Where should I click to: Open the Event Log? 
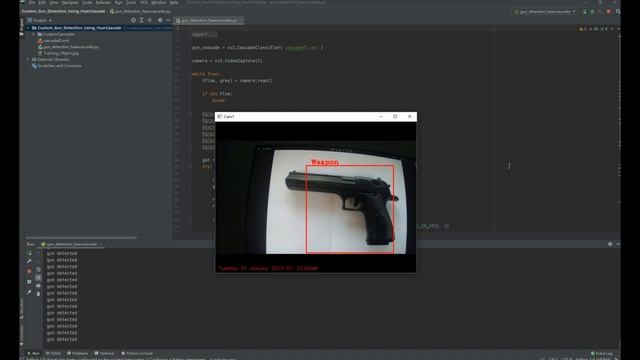coord(602,353)
